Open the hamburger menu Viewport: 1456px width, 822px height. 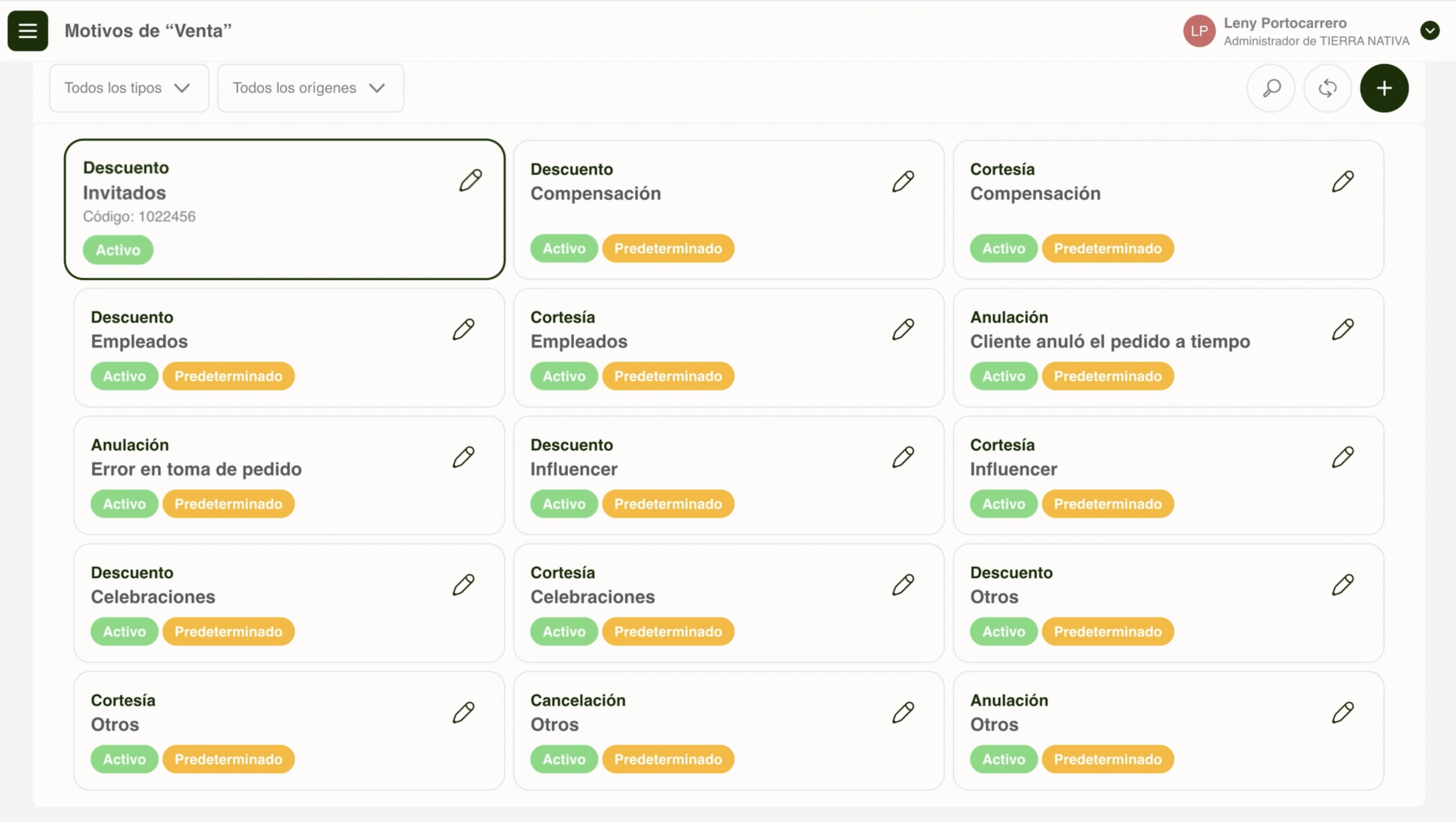click(x=27, y=31)
